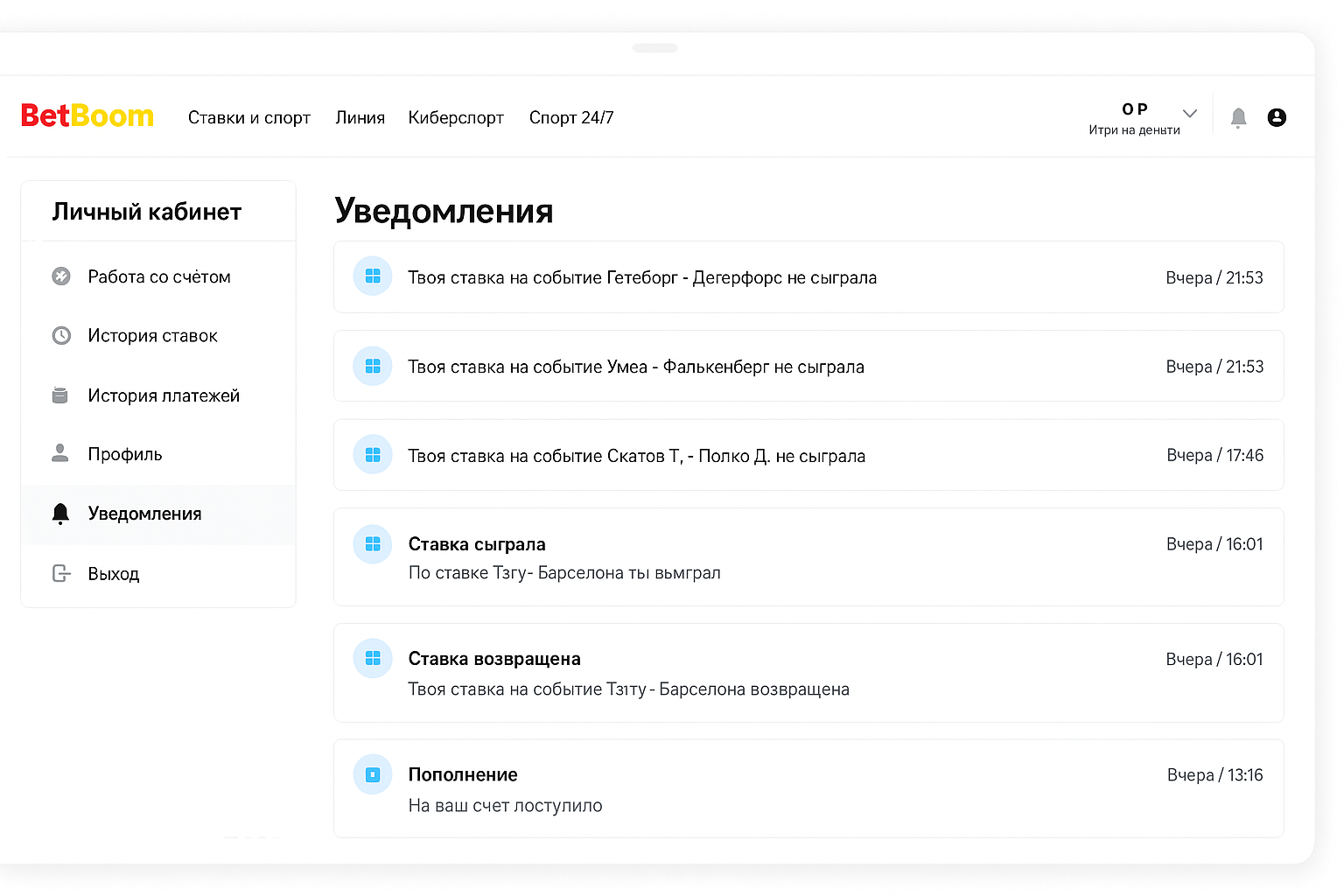Screen dimensions: 1344x896
Task: Click the Пополнение notification icon
Action: click(373, 774)
